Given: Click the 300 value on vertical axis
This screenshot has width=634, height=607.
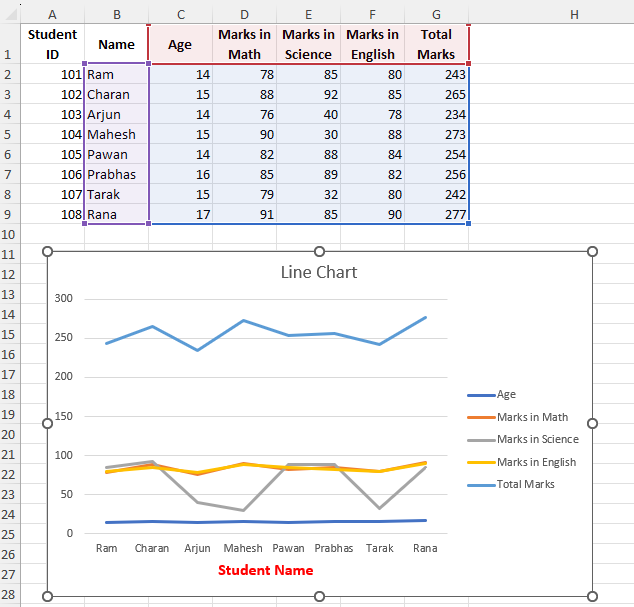Looking at the screenshot, I should click(x=64, y=298).
